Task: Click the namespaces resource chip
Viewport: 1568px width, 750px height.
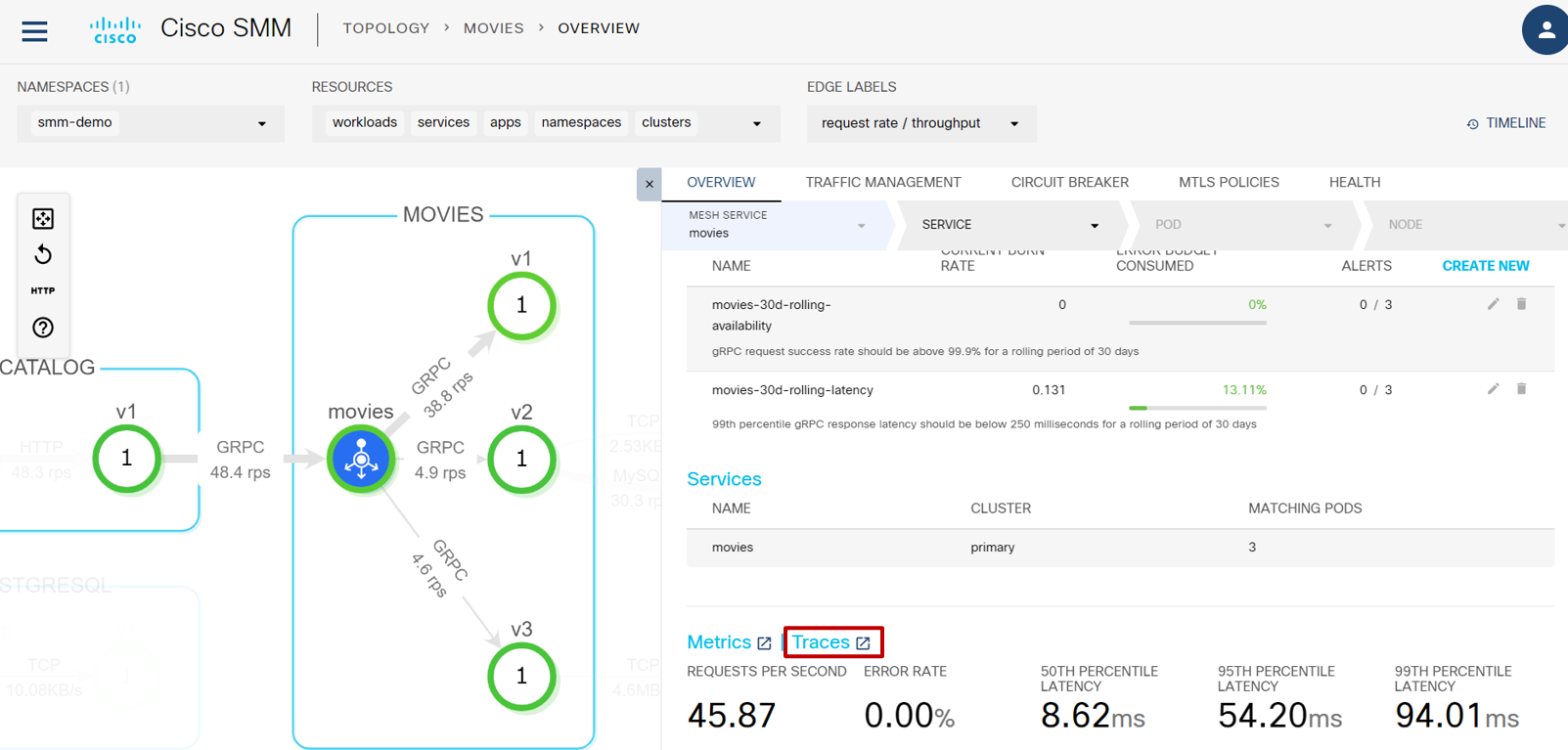Action: [581, 123]
